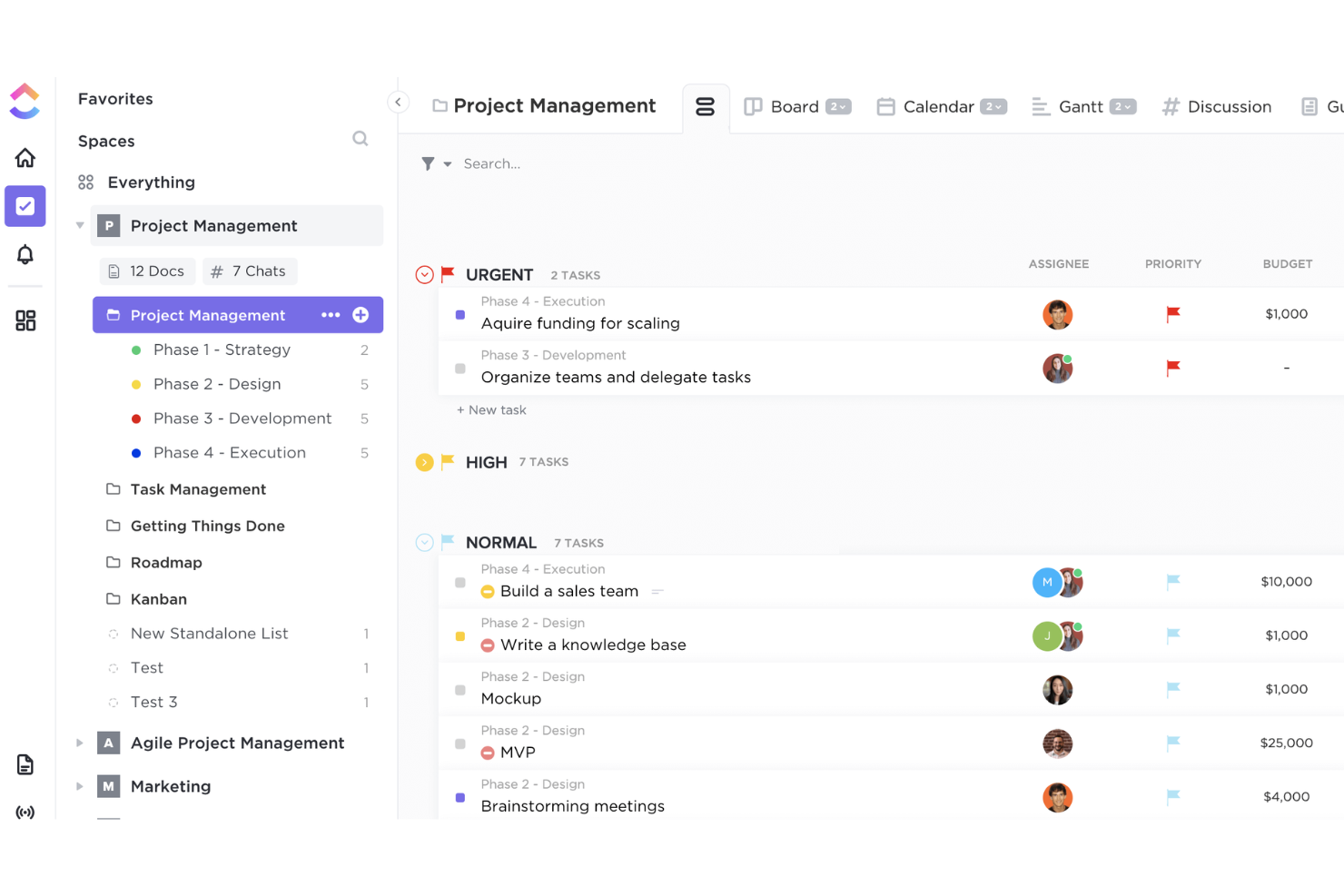This screenshot has height=896, width=1344.
Task: Open the Home icon in the left rail
Action: tap(25, 156)
